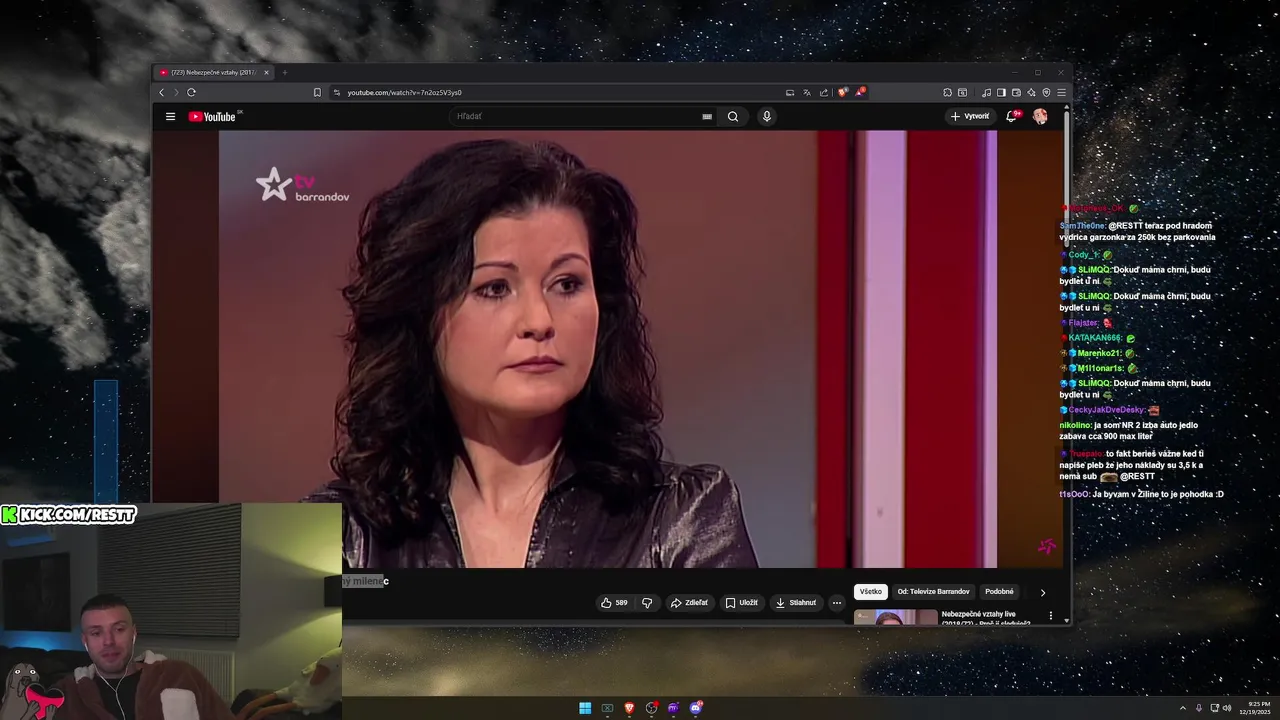Open the volume tray icon
Screen dimensions: 1280x720
(1228, 708)
